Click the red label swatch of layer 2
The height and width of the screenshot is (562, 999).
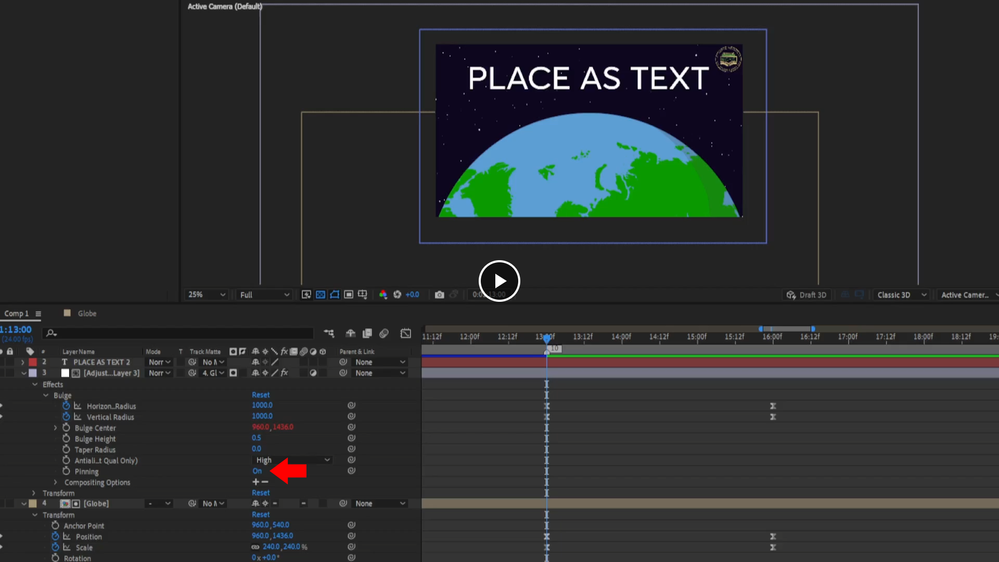[32, 362]
